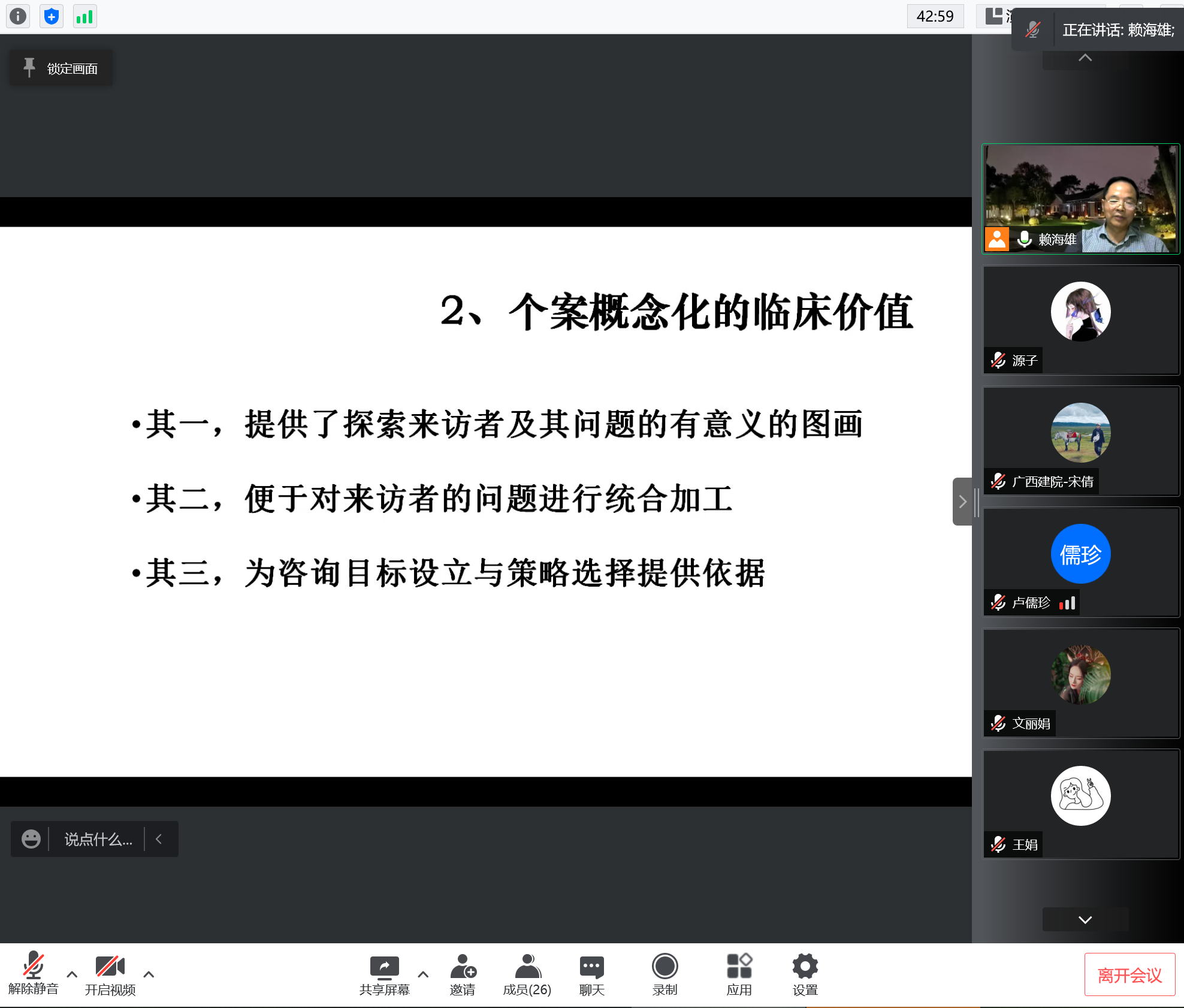The image size is (1184, 1008).
Task: Click the 说点什么 message input
Action: point(98,839)
